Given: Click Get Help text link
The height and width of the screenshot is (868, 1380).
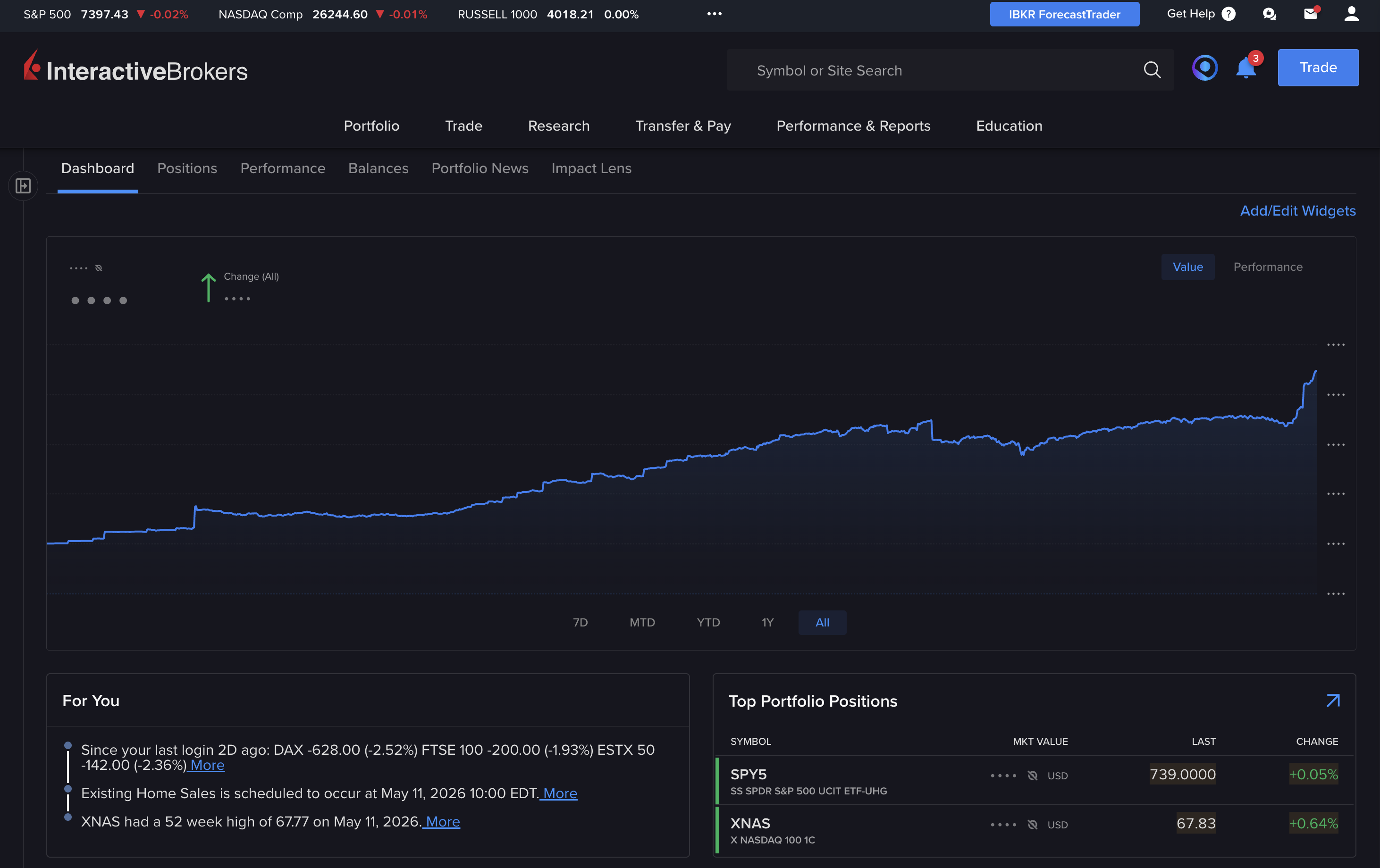Looking at the screenshot, I should (x=1190, y=14).
